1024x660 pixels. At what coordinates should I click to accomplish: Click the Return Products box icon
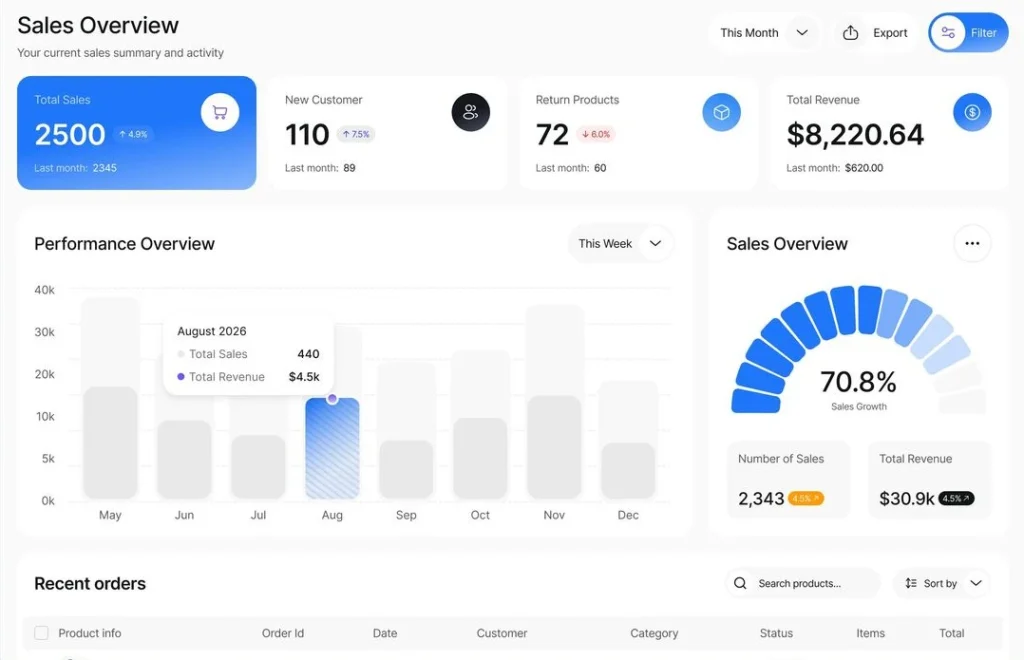[721, 112]
